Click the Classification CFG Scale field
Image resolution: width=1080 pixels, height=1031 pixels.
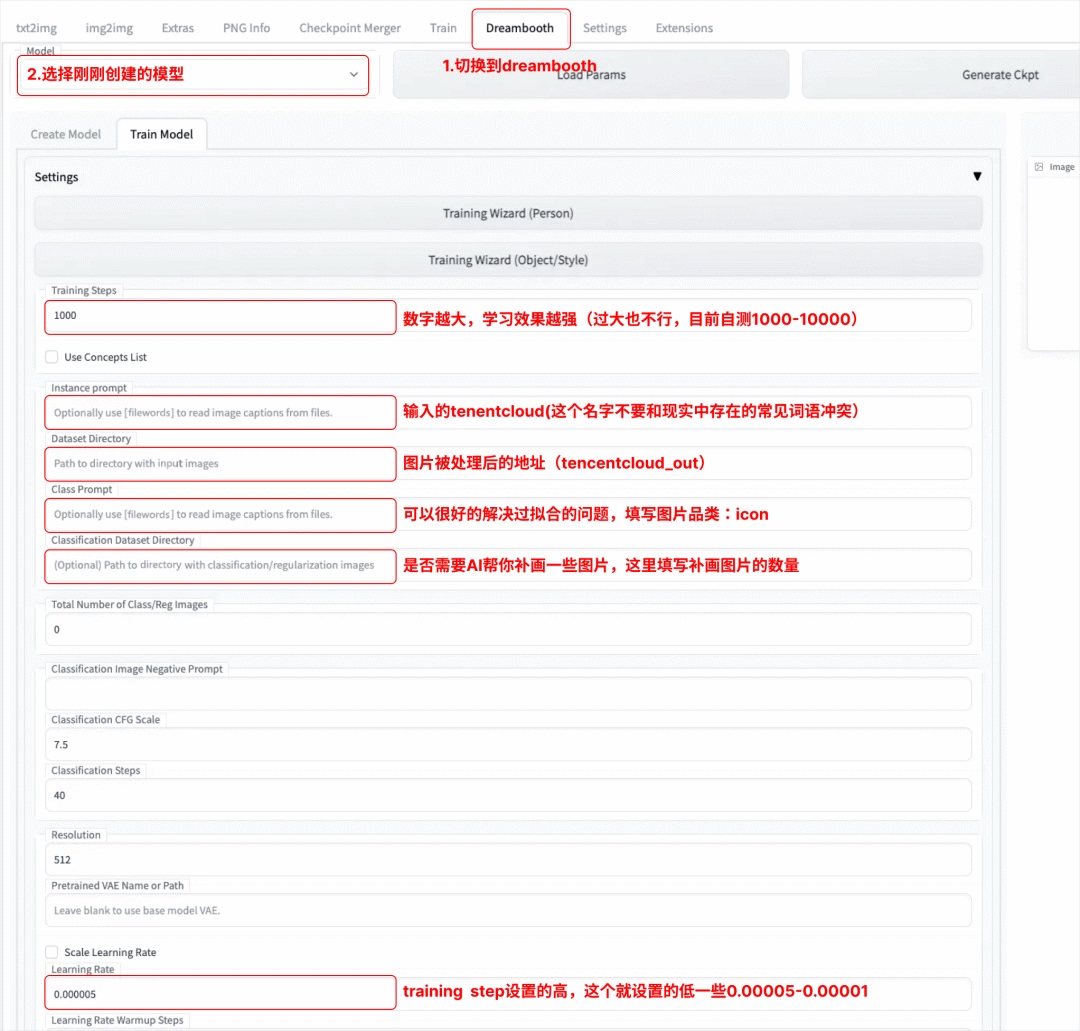click(x=508, y=745)
